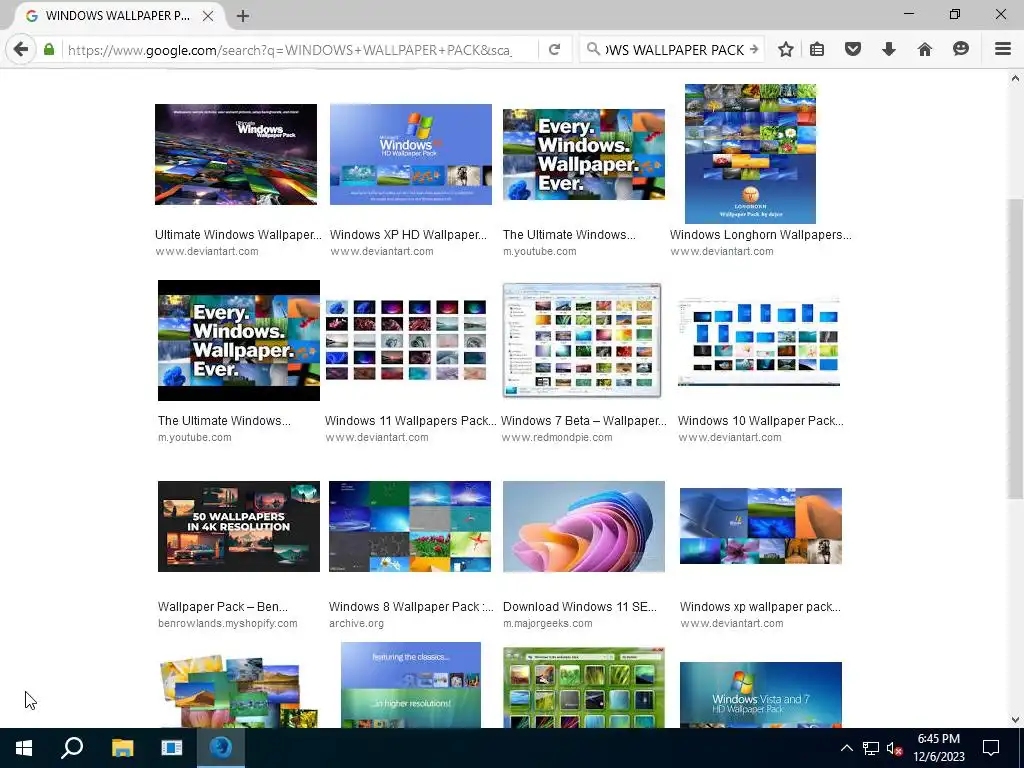This screenshot has height=768, width=1024.
Task: Open the 6:45 PM clock and date
Action: point(938,748)
